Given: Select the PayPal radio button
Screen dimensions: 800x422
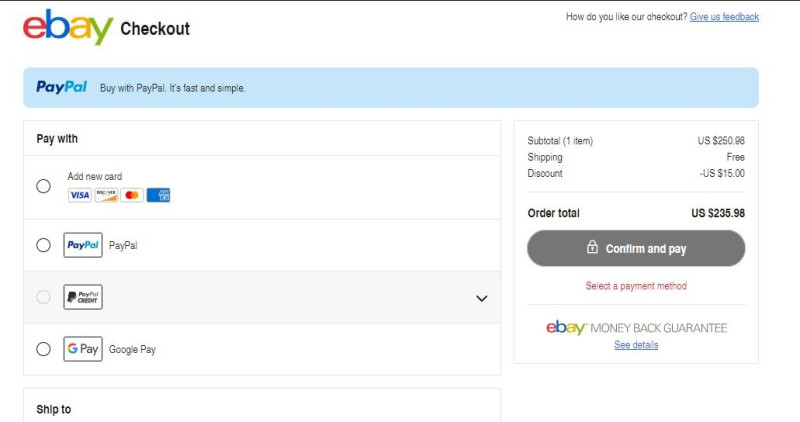Looking at the screenshot, I should coord(43,245).
